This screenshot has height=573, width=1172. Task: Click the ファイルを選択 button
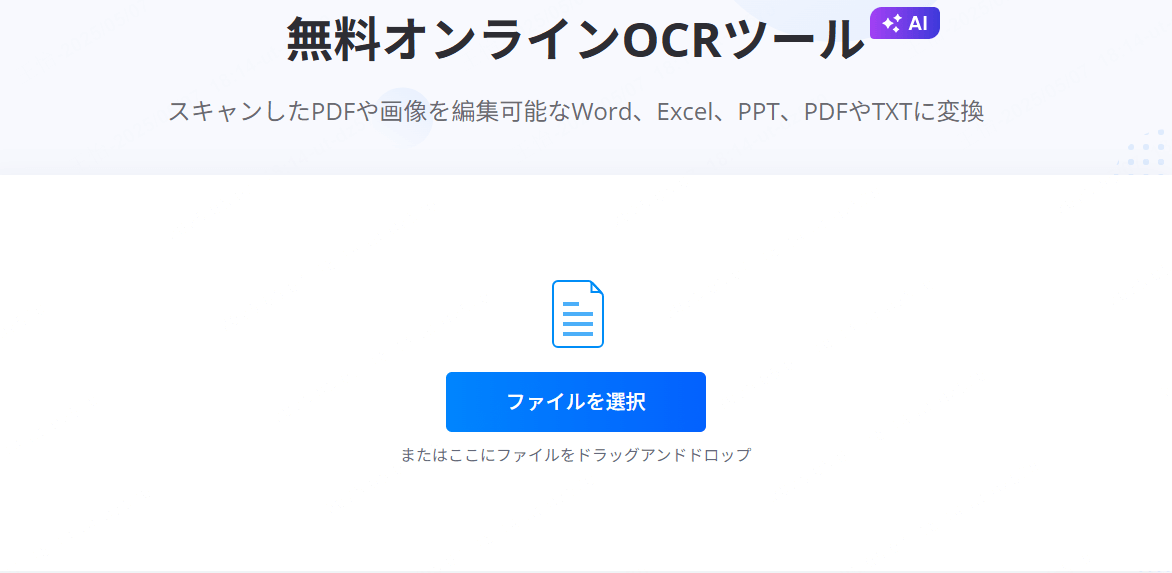[x=576, y=402]
